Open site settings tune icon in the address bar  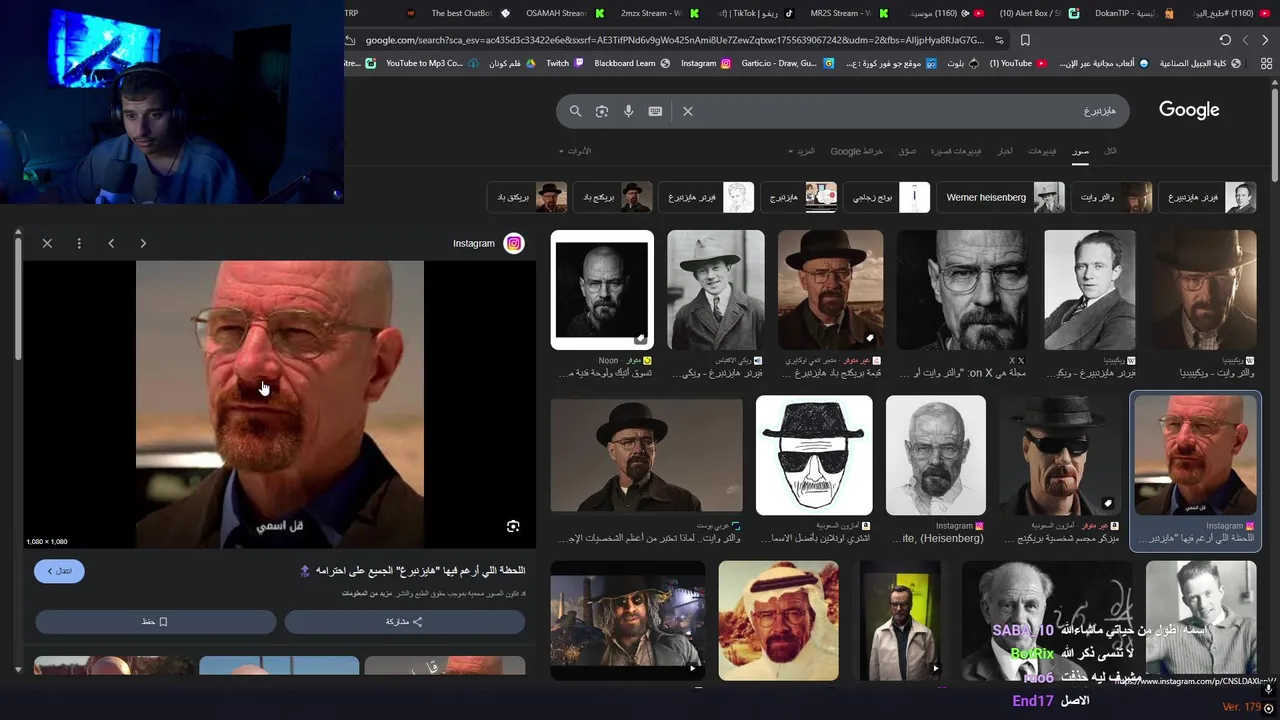coord(998,40)
